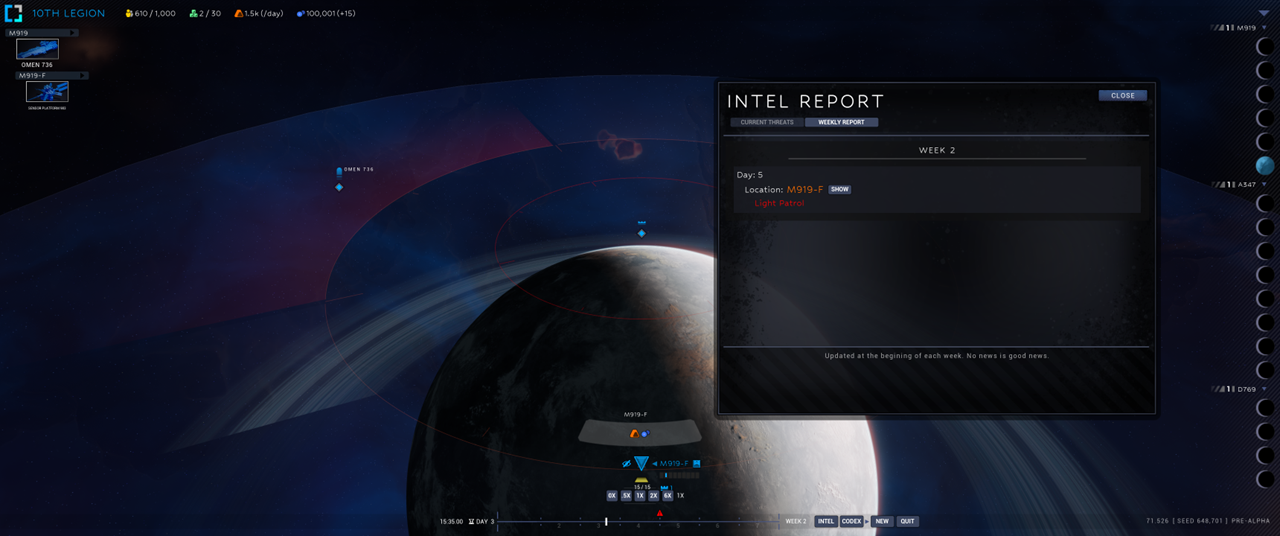
Task: Switch to Current Threats tab
Action: pos(767,122)
